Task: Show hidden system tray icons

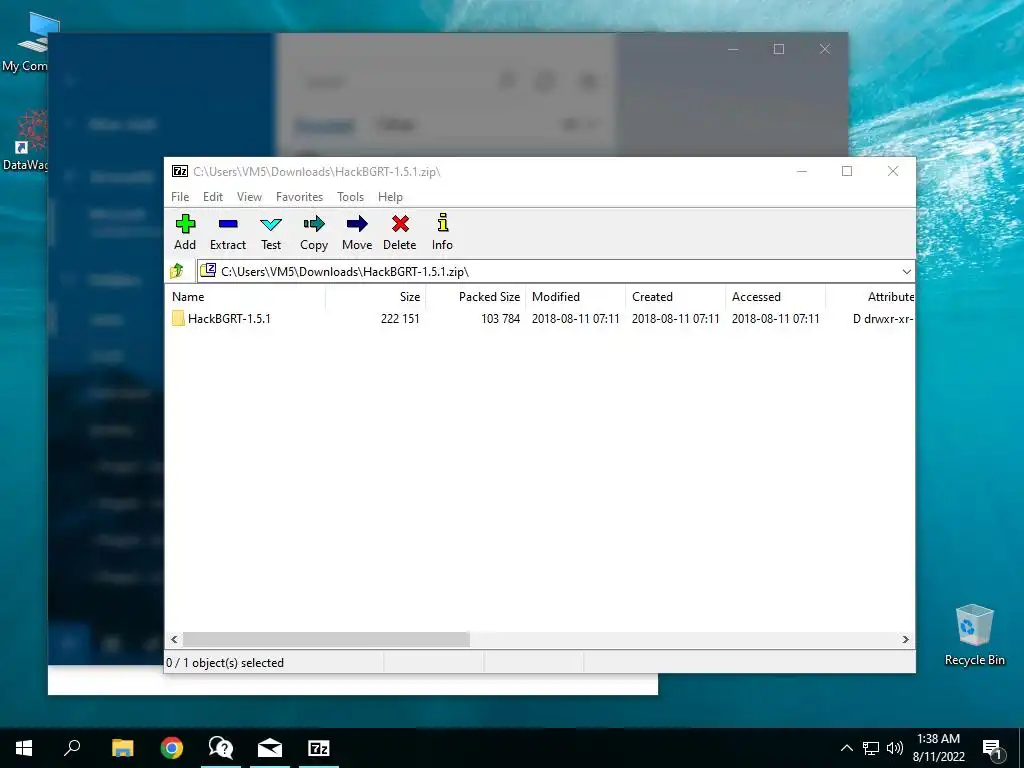Action: (846, 748)
